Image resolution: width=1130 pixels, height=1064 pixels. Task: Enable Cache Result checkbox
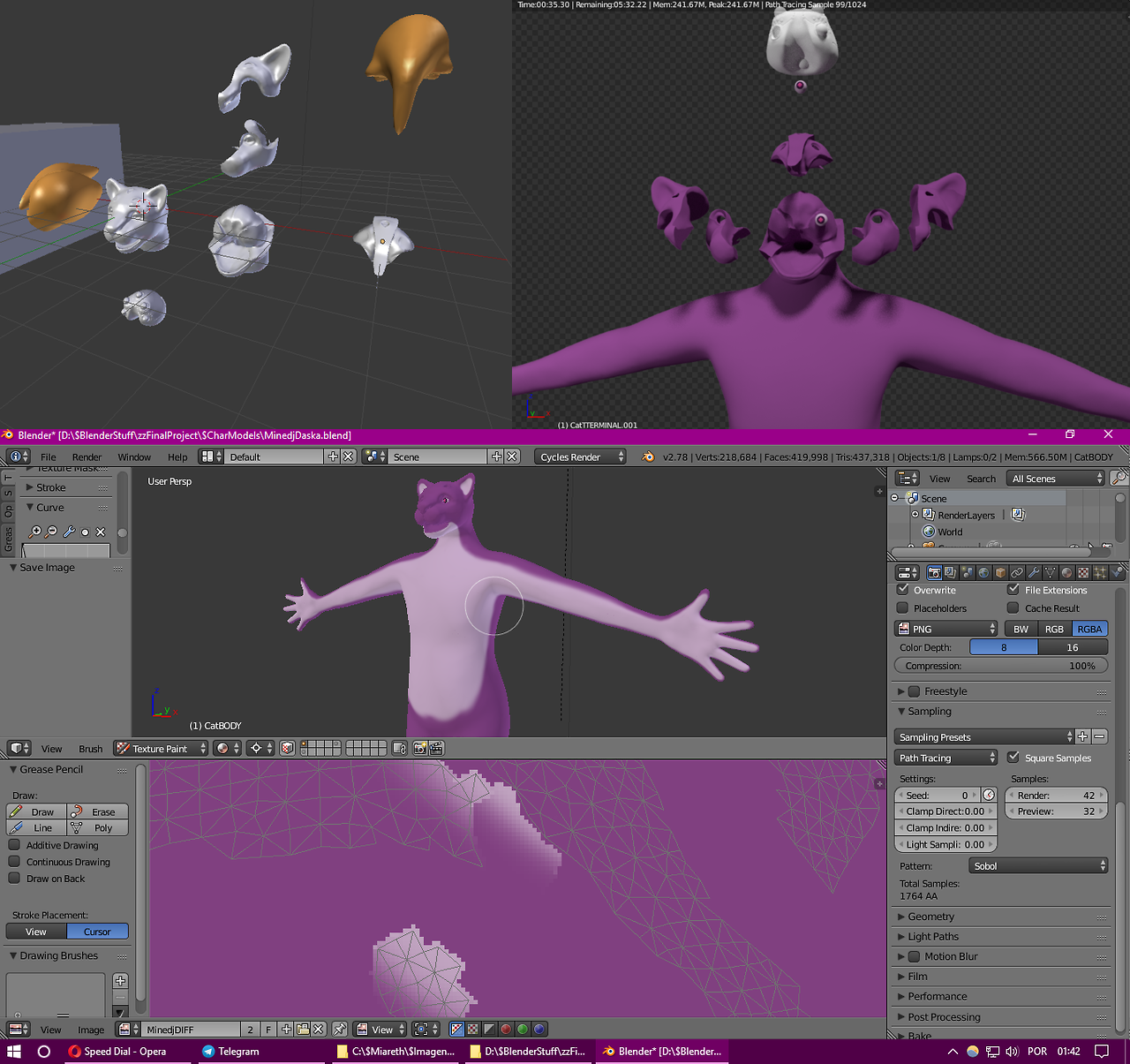pyautogui.click(x=1013, y=607)
